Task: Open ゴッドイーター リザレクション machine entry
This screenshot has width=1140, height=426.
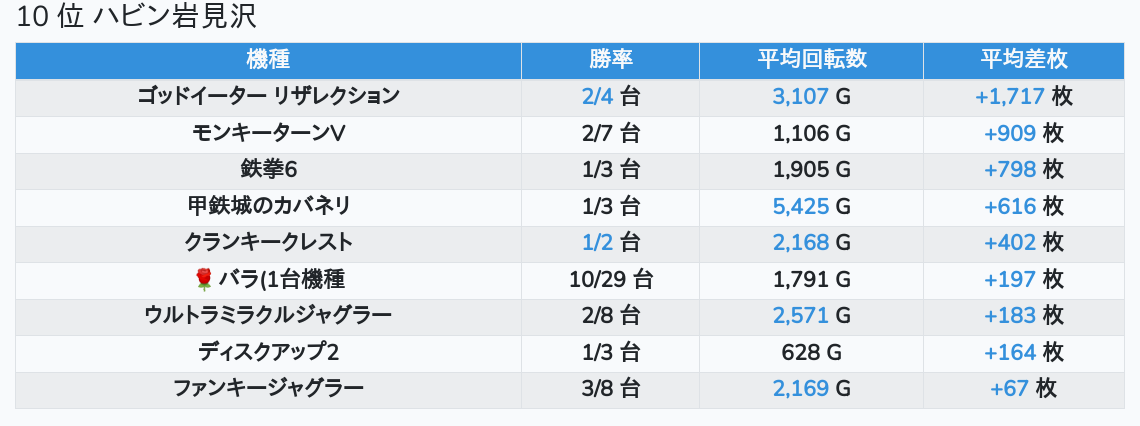Action: (268, 97)
